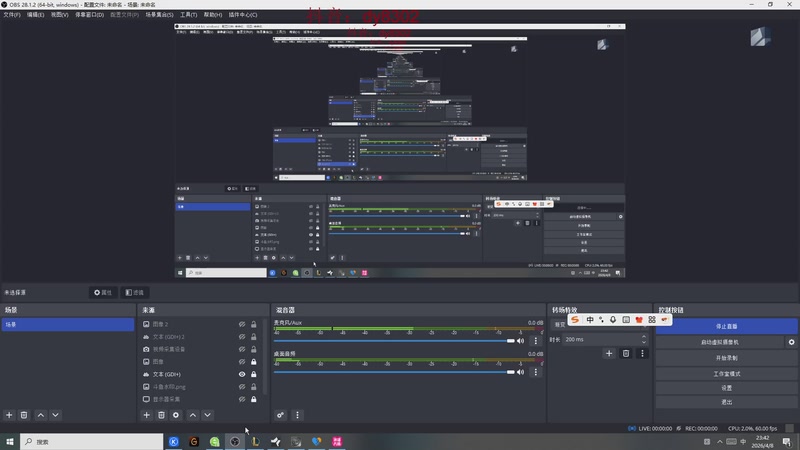The height and width of the screenshot is (450, 800).
Task: Open the 场景集合(S) menu
Action: pos(159,15)
